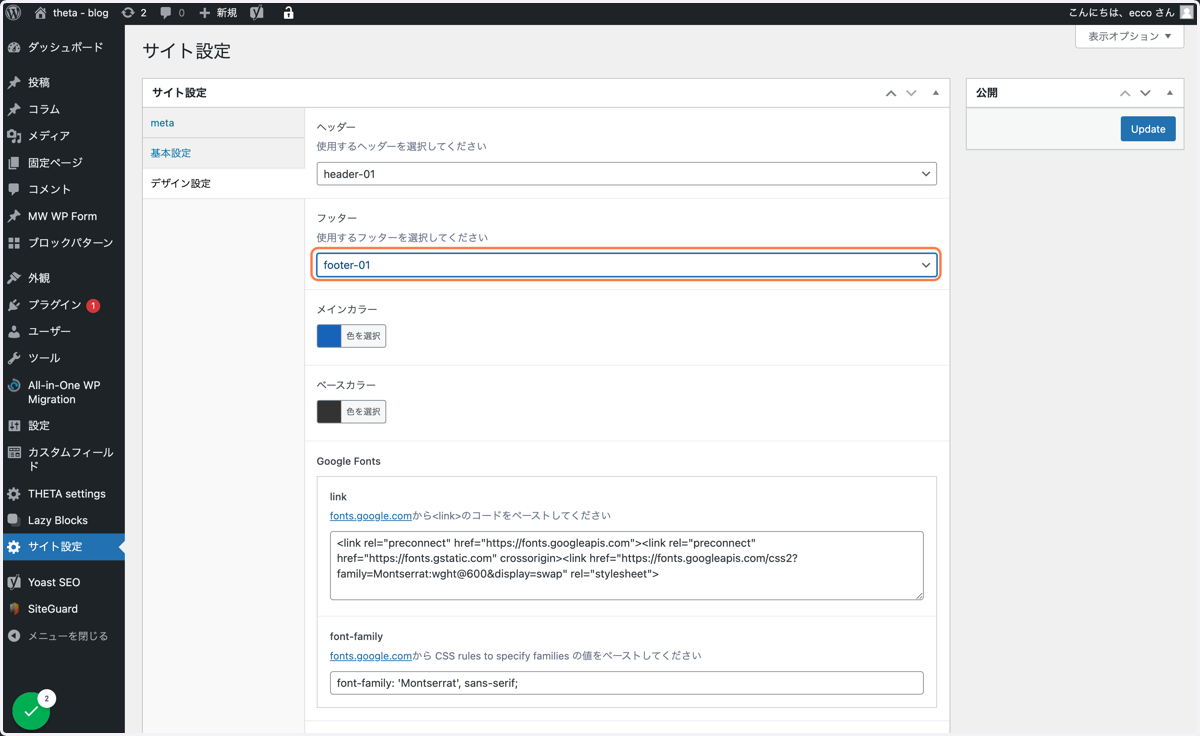Click the grid icon next to ブロックパターン
Viewport: 1200px width, 736px height.
(14, 243)
